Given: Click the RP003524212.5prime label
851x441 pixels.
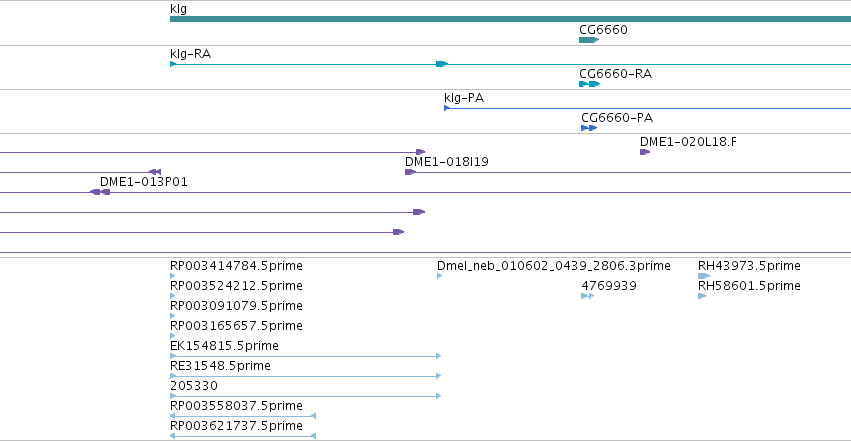Looking at the screenshot, I should 236,286.
